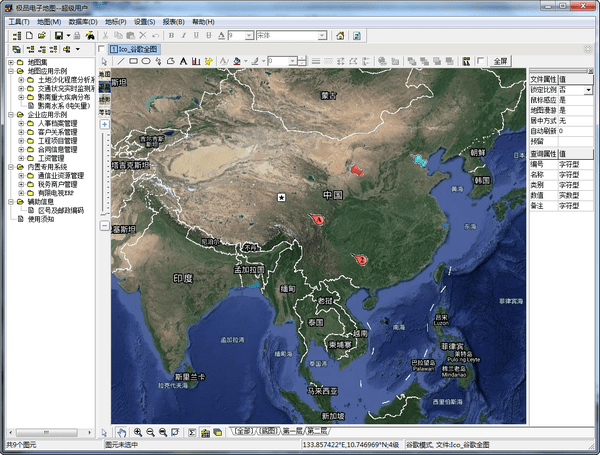Toggle the checkbox left of 全屏 button

pos(481,61)
